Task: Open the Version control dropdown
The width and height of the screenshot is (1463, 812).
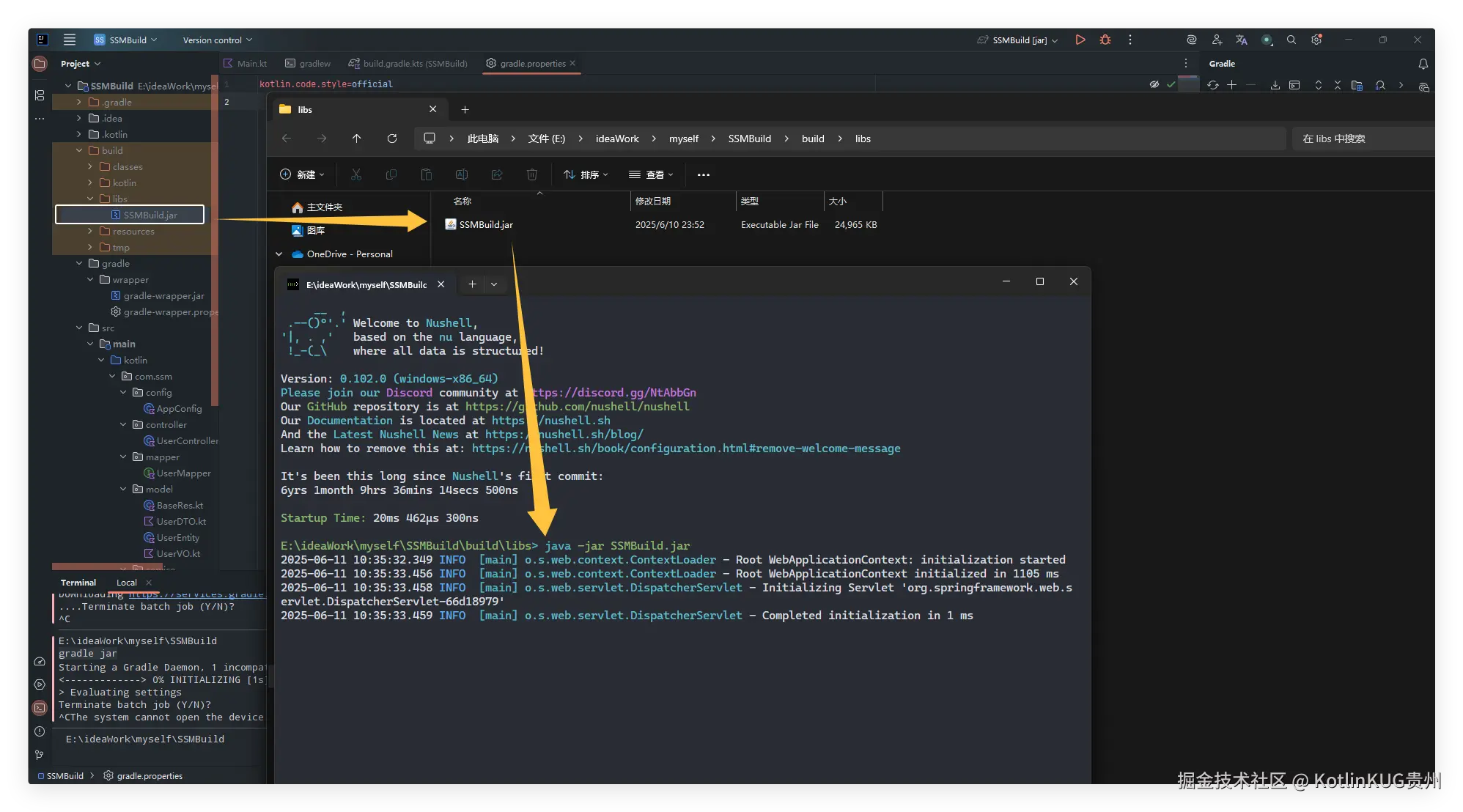Action: pyautogui.click(x=217, y=40)
